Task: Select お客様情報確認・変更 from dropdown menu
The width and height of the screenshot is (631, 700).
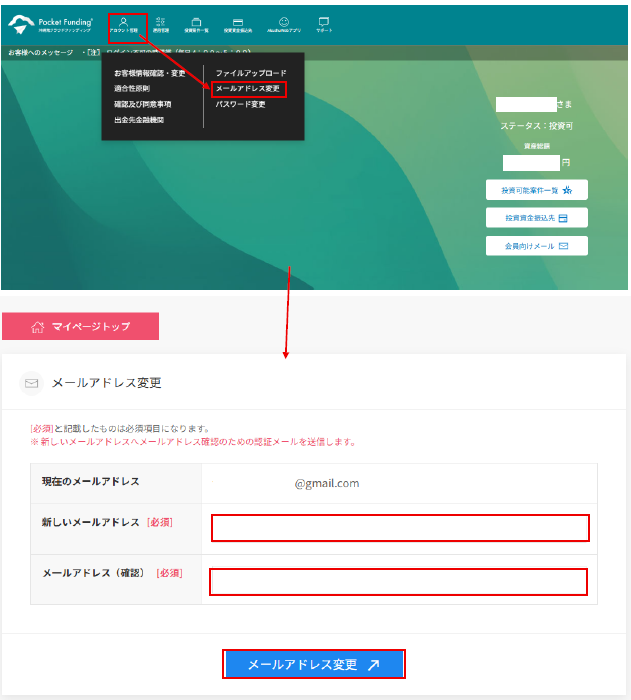Action: pos(149,73)
